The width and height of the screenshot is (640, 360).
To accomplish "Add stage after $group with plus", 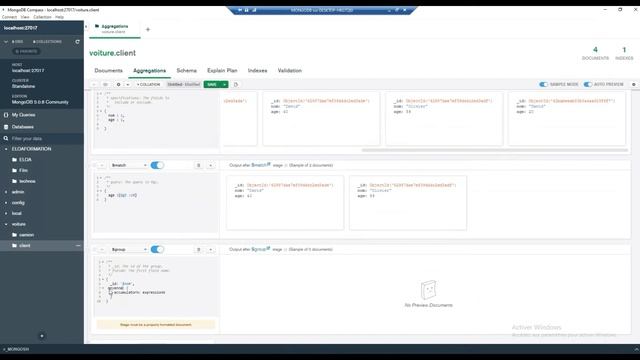I will [x=210, y=249].
